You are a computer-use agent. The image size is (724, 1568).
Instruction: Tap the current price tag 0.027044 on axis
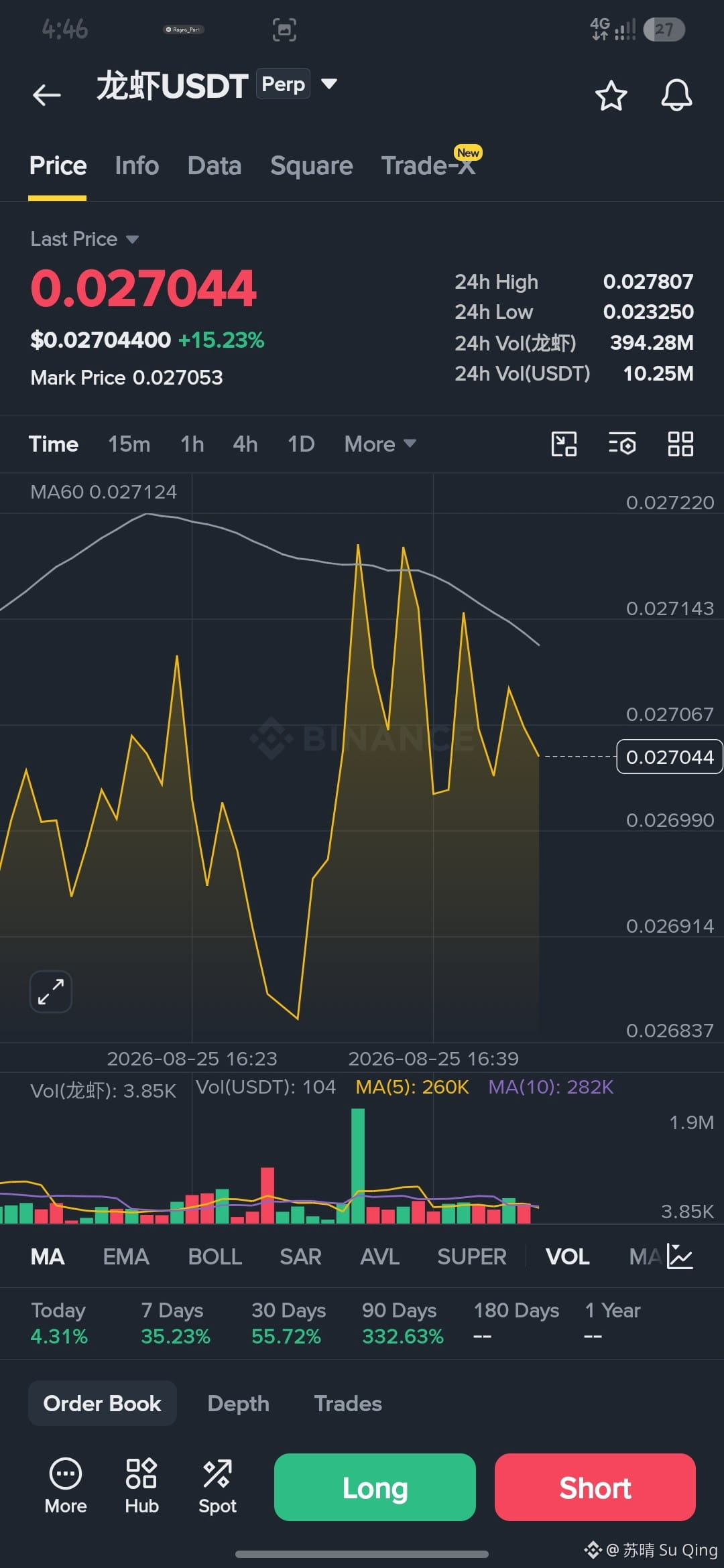pyautogui.click(x=669, y=757)
